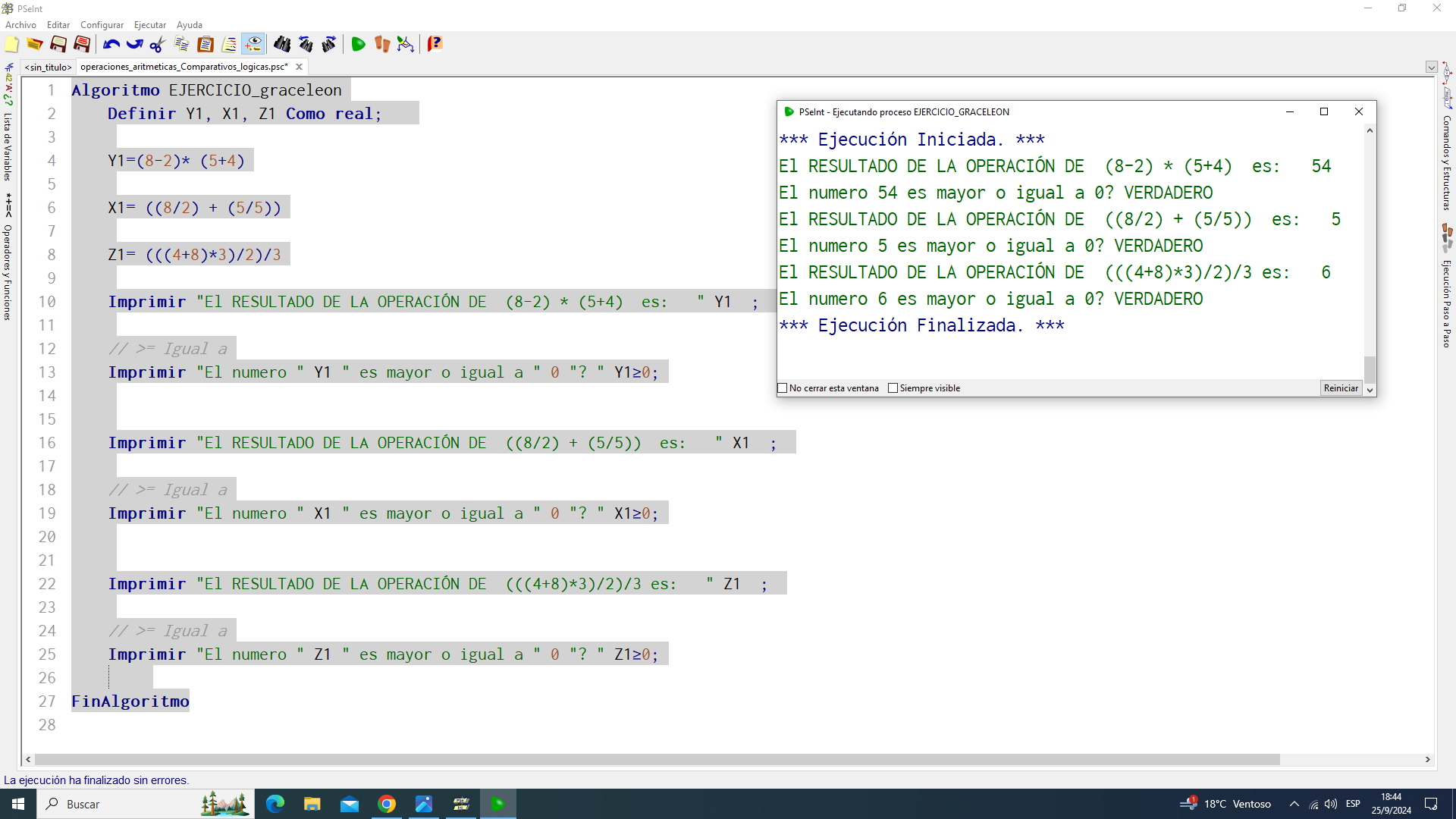Click the Open file folder icon

pyautogui.click(x=35, y=45)
